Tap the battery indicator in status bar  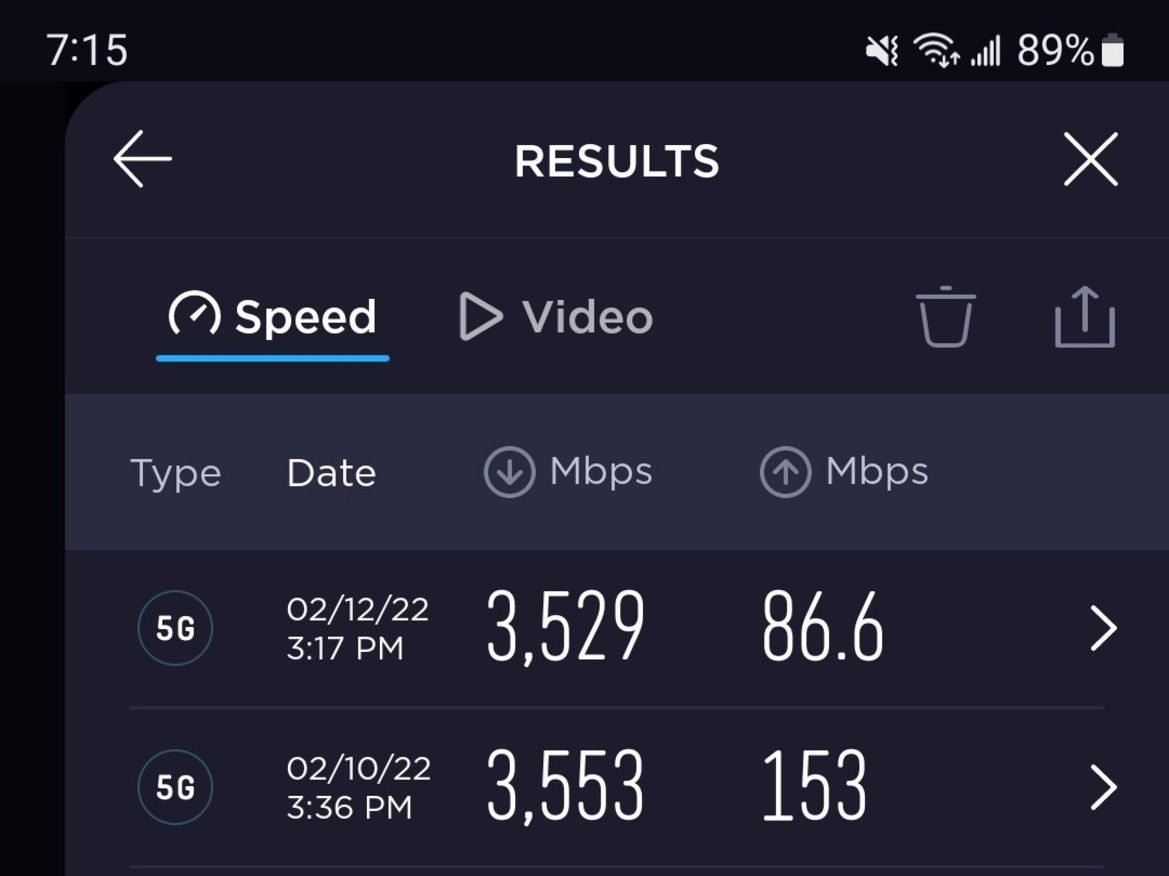tap(1112, 51)
